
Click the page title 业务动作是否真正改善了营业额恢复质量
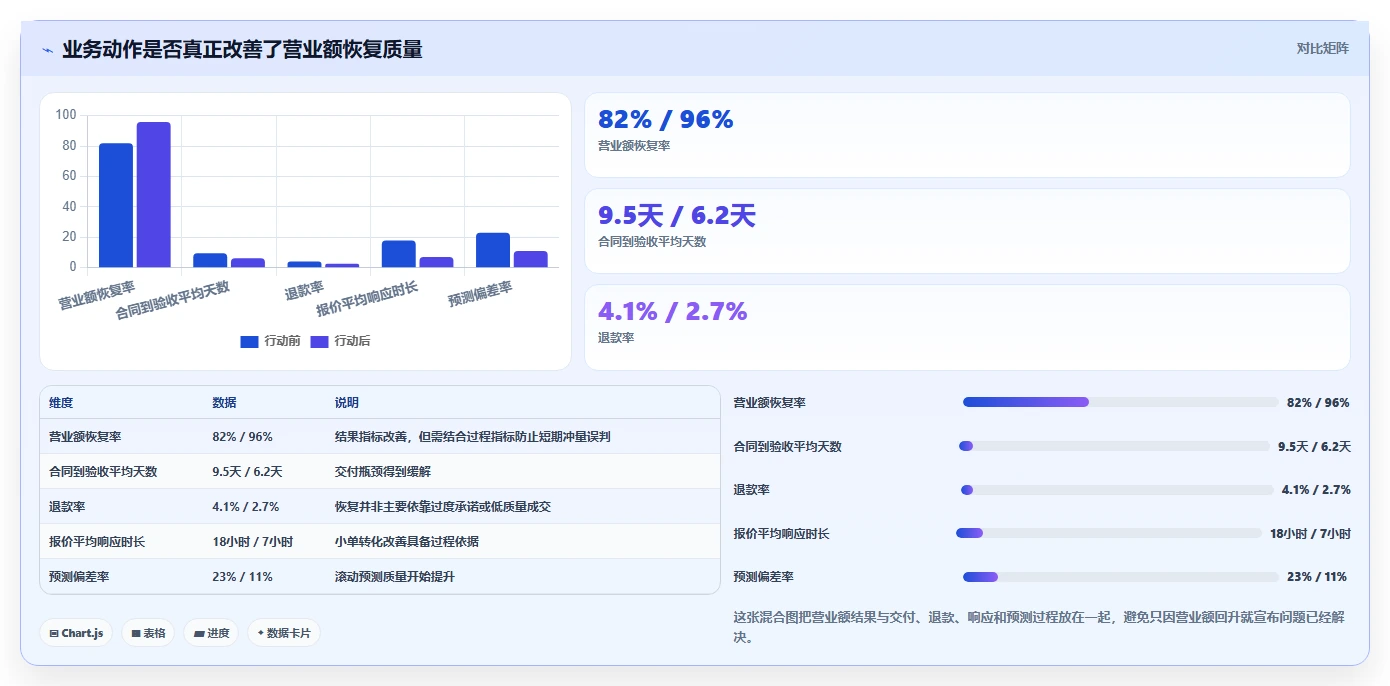242,49
